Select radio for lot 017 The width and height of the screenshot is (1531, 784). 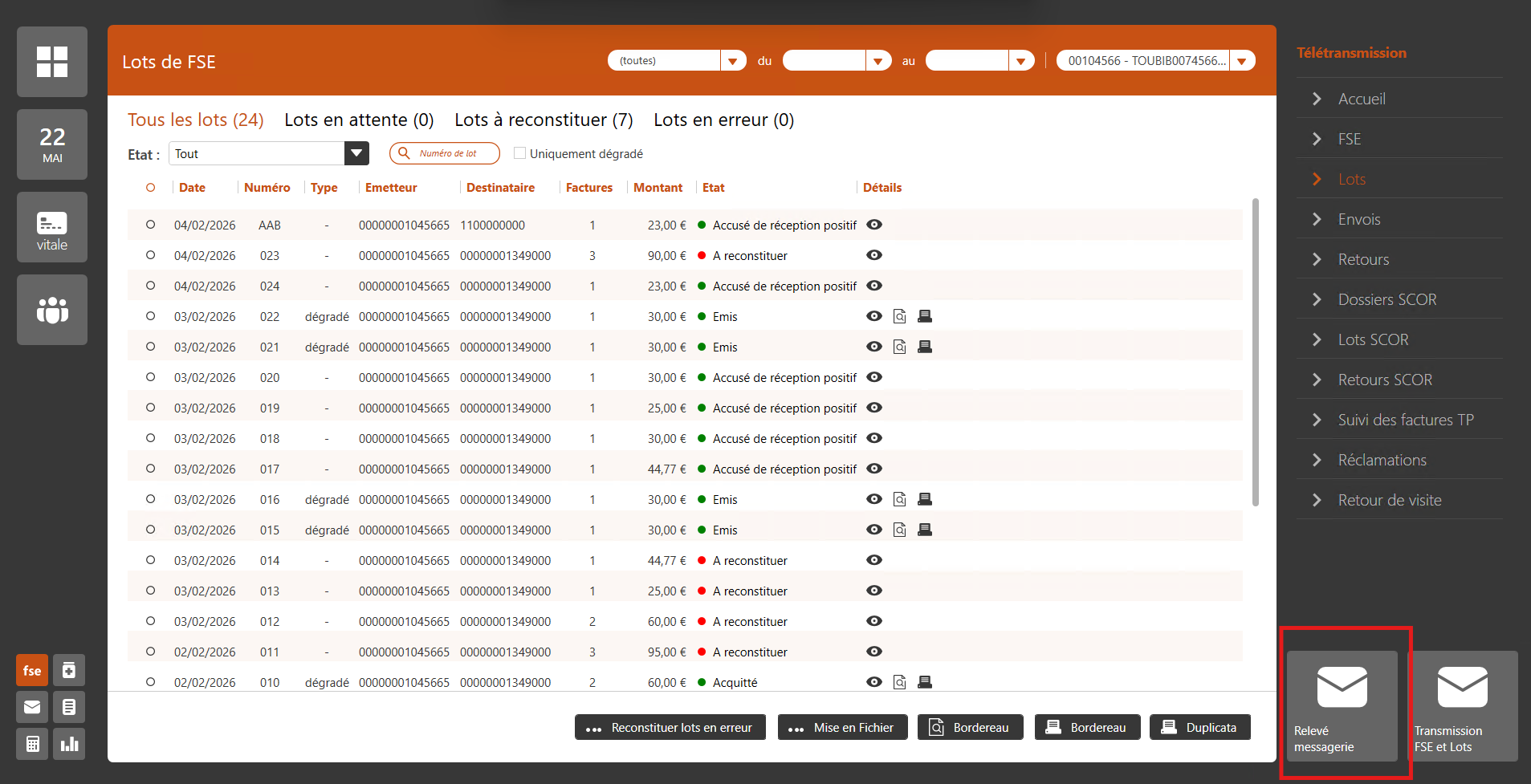pyautogui.click(x=150, y=469)
